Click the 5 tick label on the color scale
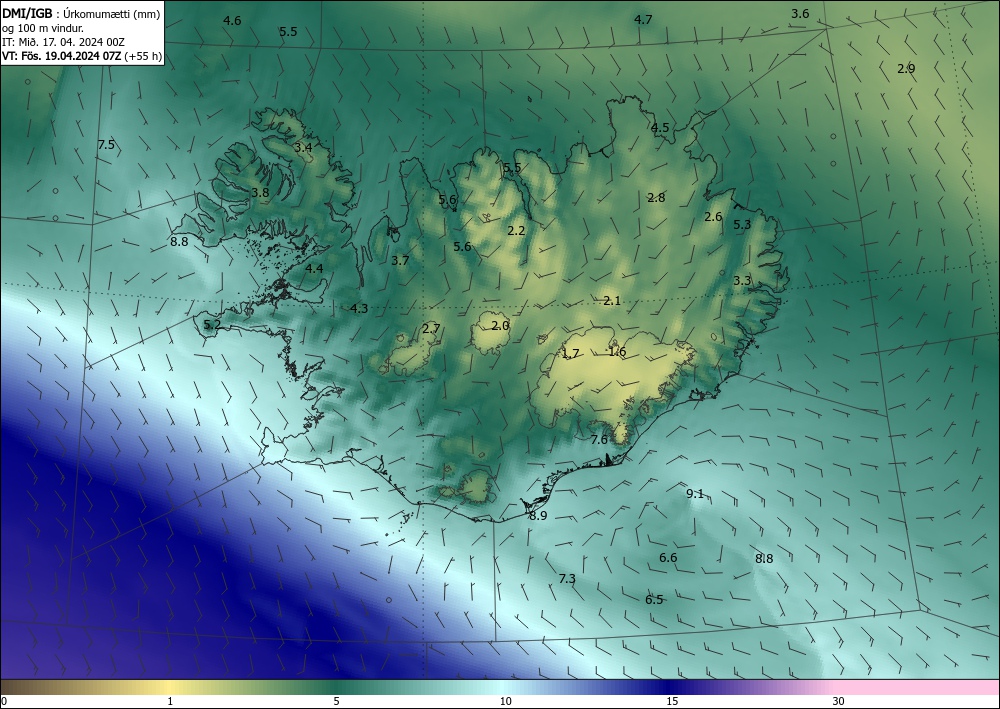This screenshot has height=709, width=1000. pos(336,701)
